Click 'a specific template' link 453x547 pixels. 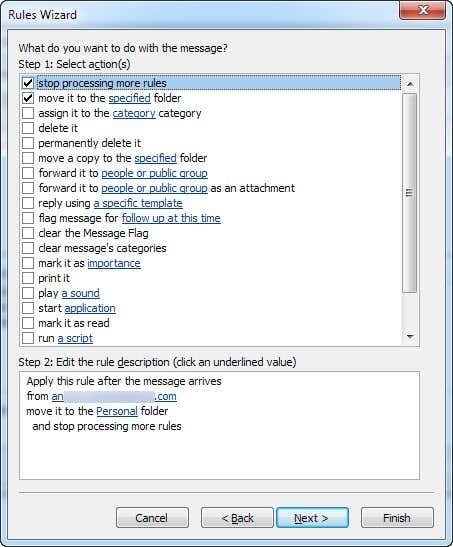[x=138, y=203]
